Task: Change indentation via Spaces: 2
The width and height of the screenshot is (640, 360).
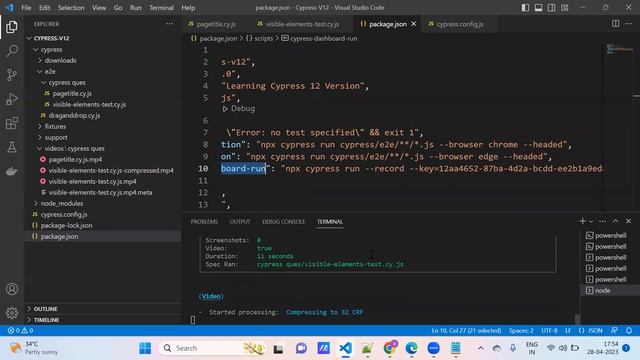Action: (521, 330)
